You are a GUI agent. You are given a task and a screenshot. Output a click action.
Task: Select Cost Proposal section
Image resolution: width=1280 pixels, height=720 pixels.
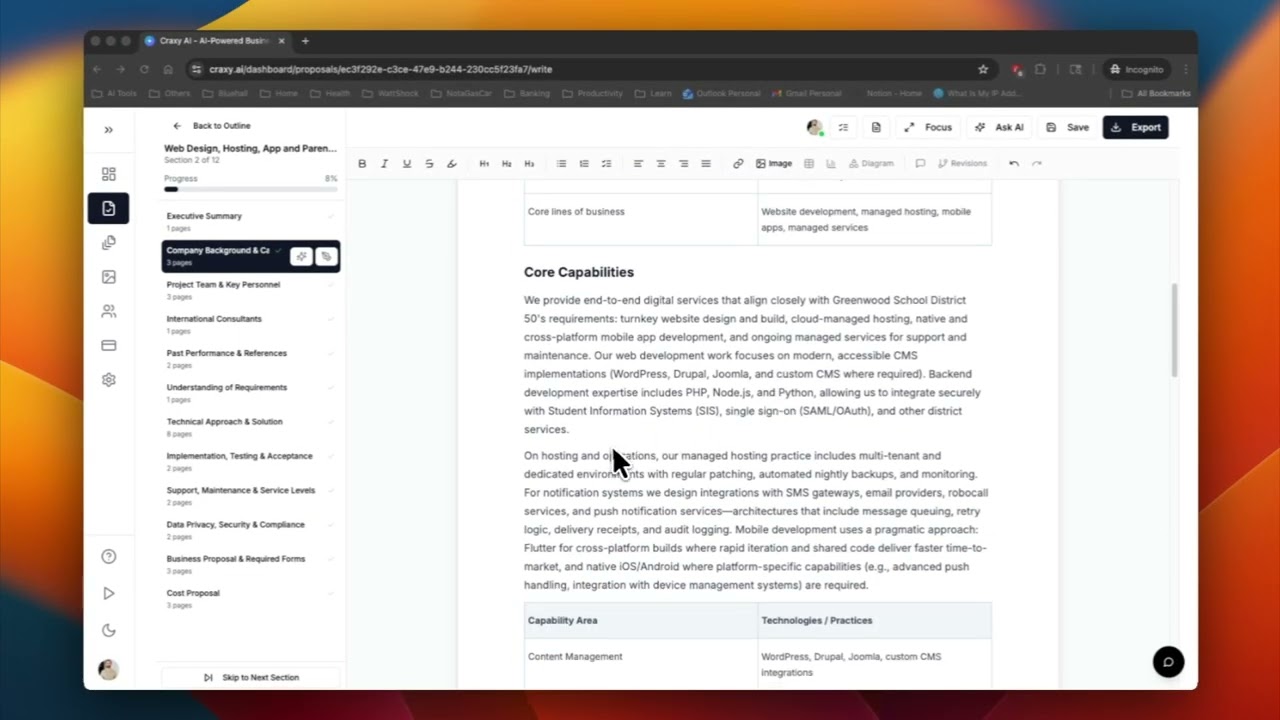[250, 598]
